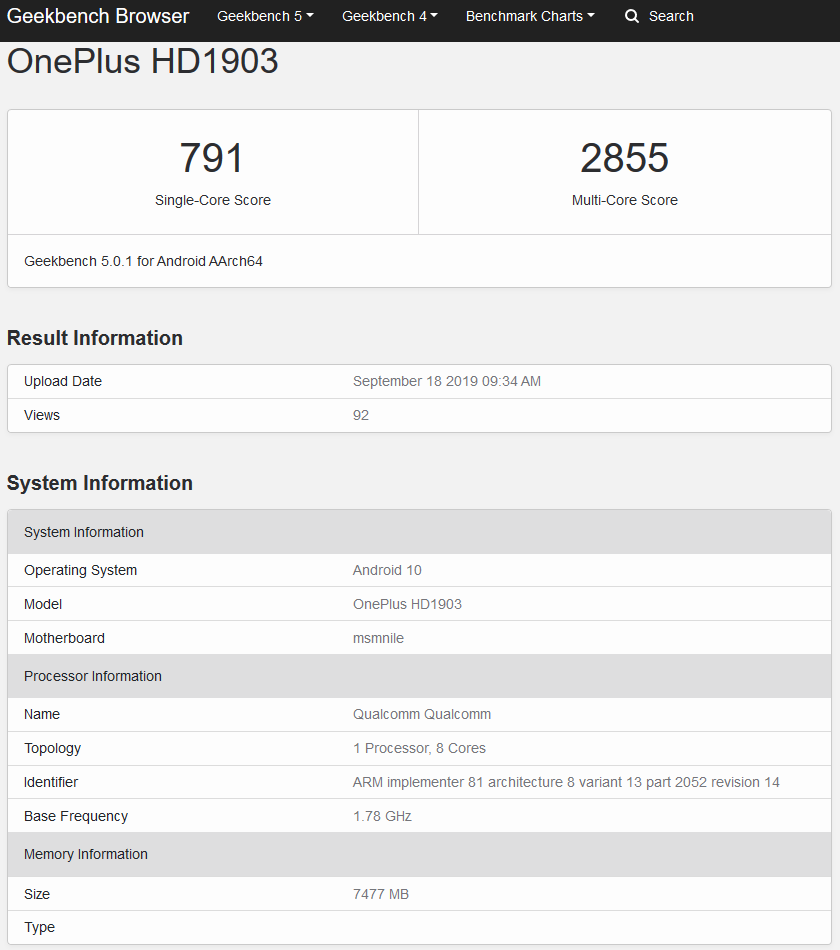
Task: Click the Single-Core Score label
Action: coord(213,200)
